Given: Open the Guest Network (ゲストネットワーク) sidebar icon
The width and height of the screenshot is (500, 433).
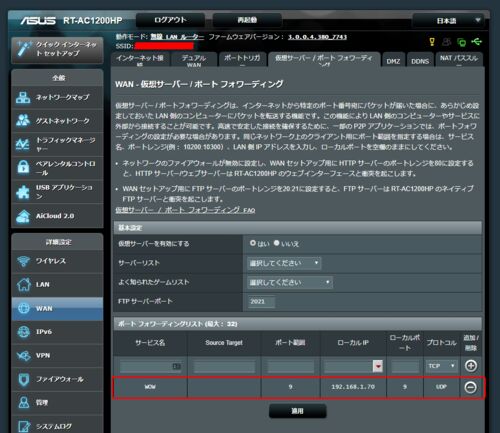Looking at the screenshot, I should [23, 121].
